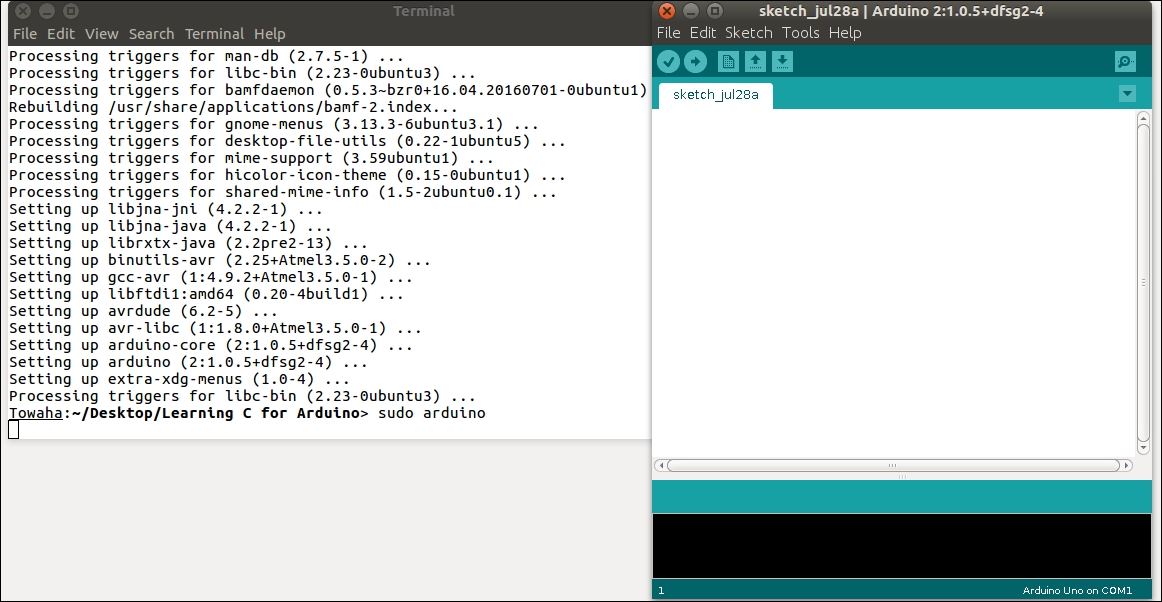Click the Upload arrow icon
The width and height of the screenshot is (1162, 602).
(x=695, y=62)
